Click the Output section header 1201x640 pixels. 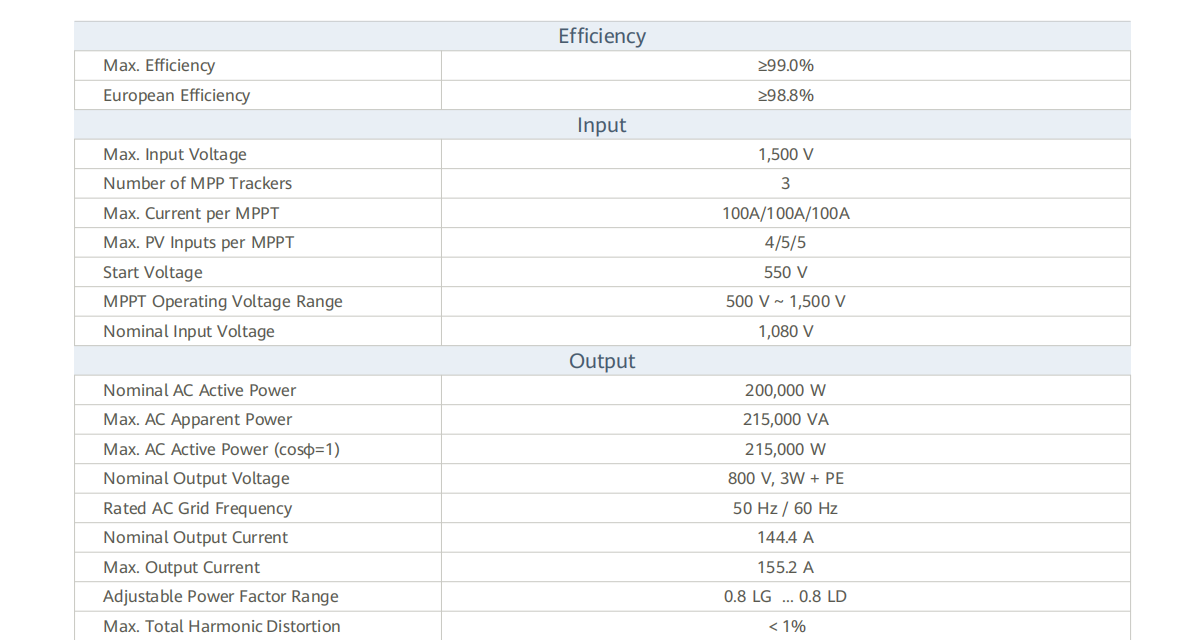(x=602, y=361)
